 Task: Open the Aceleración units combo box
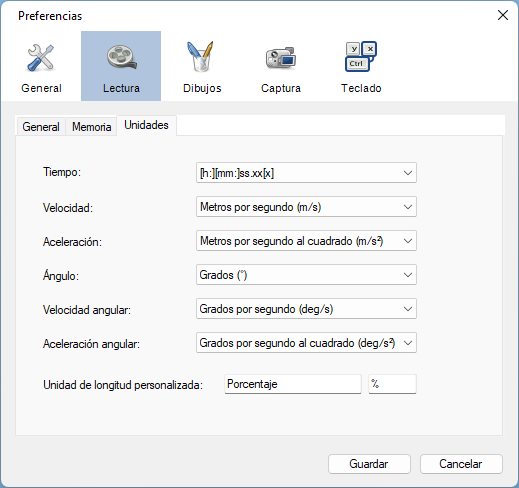click(x=306, y=241)
